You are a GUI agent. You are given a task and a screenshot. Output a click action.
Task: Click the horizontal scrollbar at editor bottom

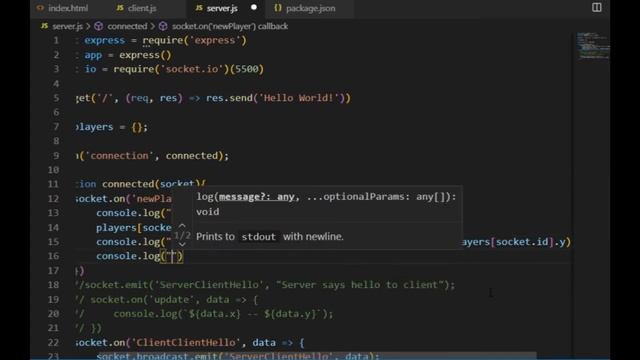pos(318,356)
